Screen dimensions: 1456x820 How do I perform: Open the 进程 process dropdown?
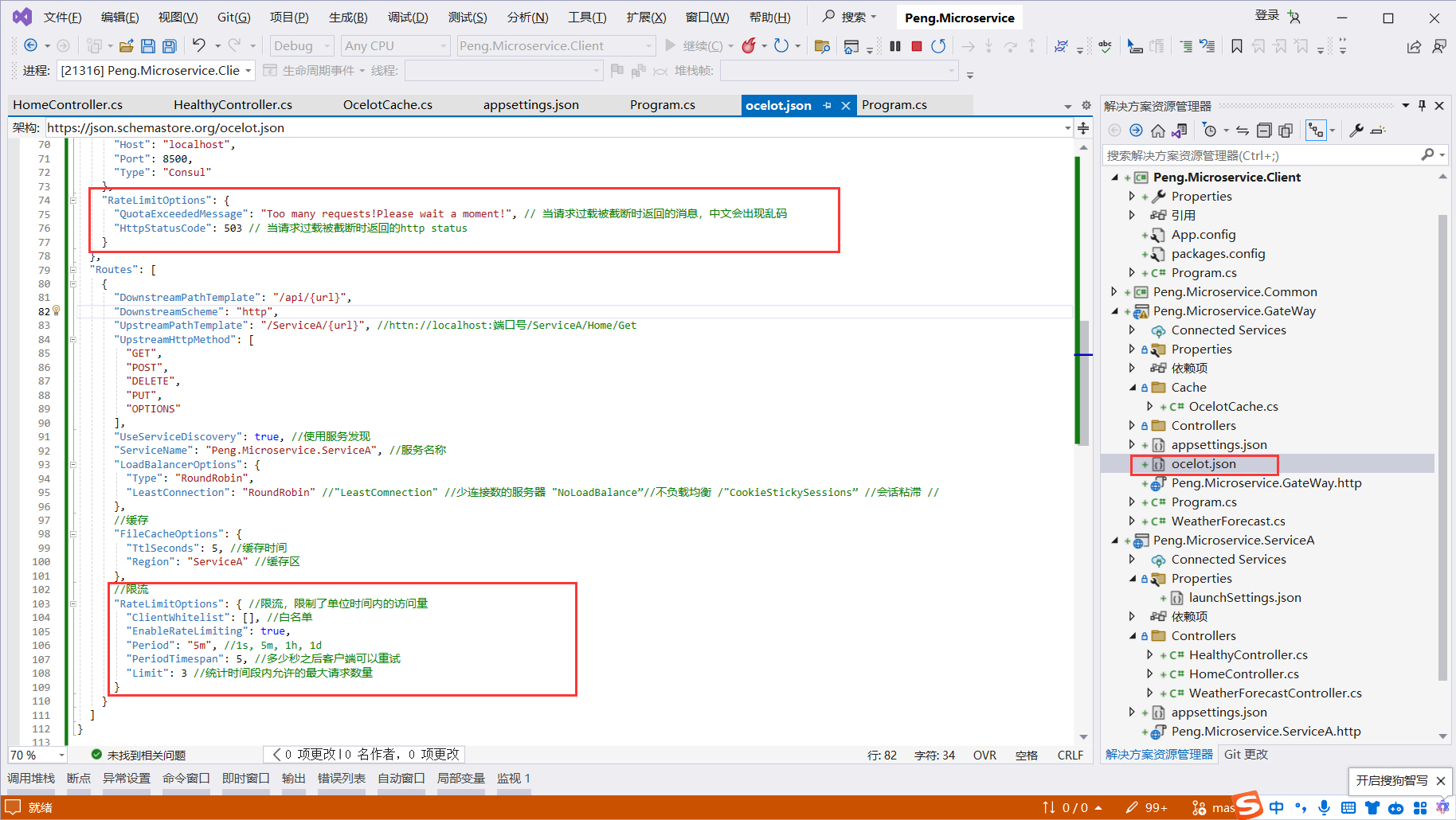pos(157,71)
